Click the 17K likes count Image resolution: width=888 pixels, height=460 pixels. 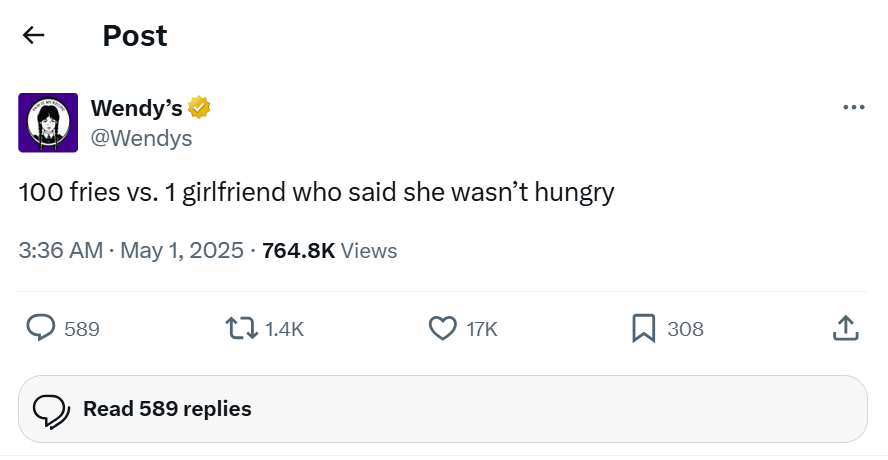(482, 329)
